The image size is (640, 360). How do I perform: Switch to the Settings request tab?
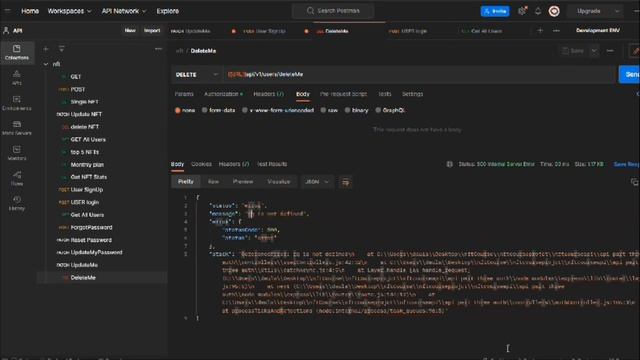click(412, 94)
